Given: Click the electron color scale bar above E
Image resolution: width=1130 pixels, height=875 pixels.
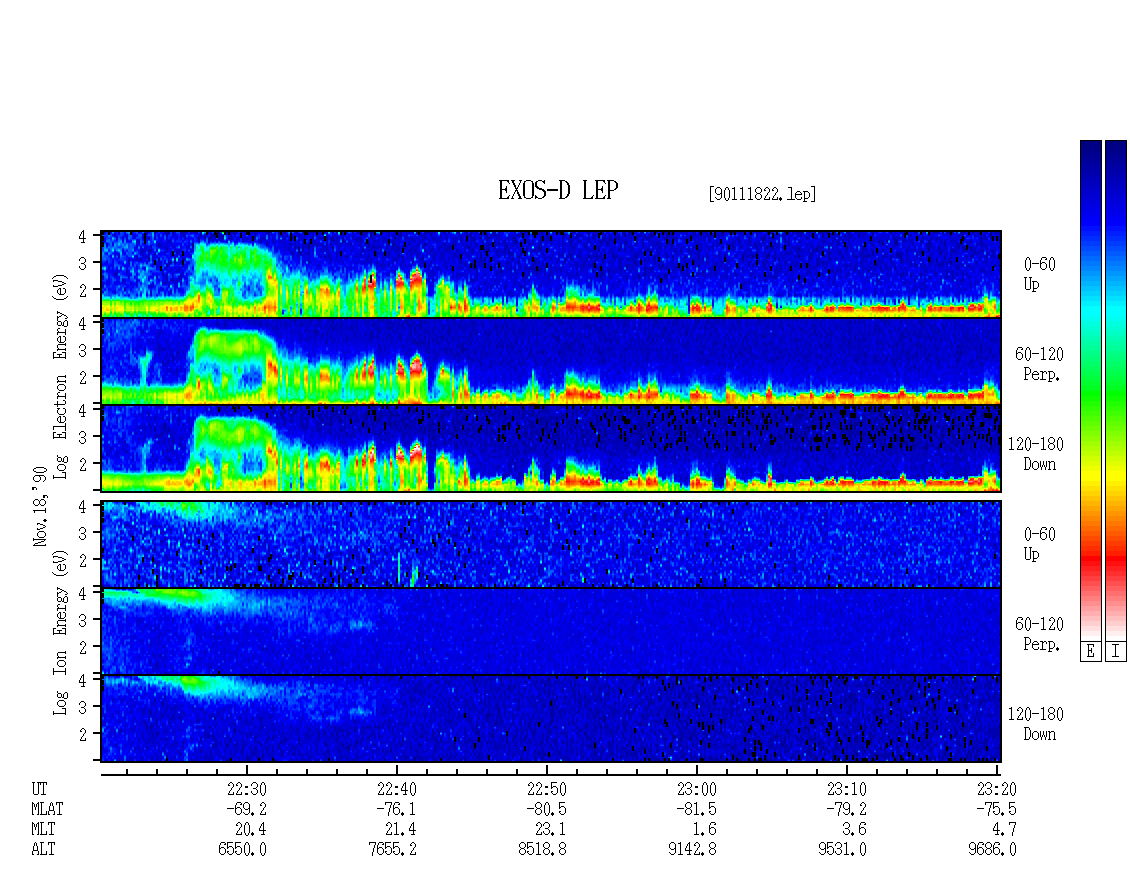Looking at the screenshot, I should [1090, 390].
